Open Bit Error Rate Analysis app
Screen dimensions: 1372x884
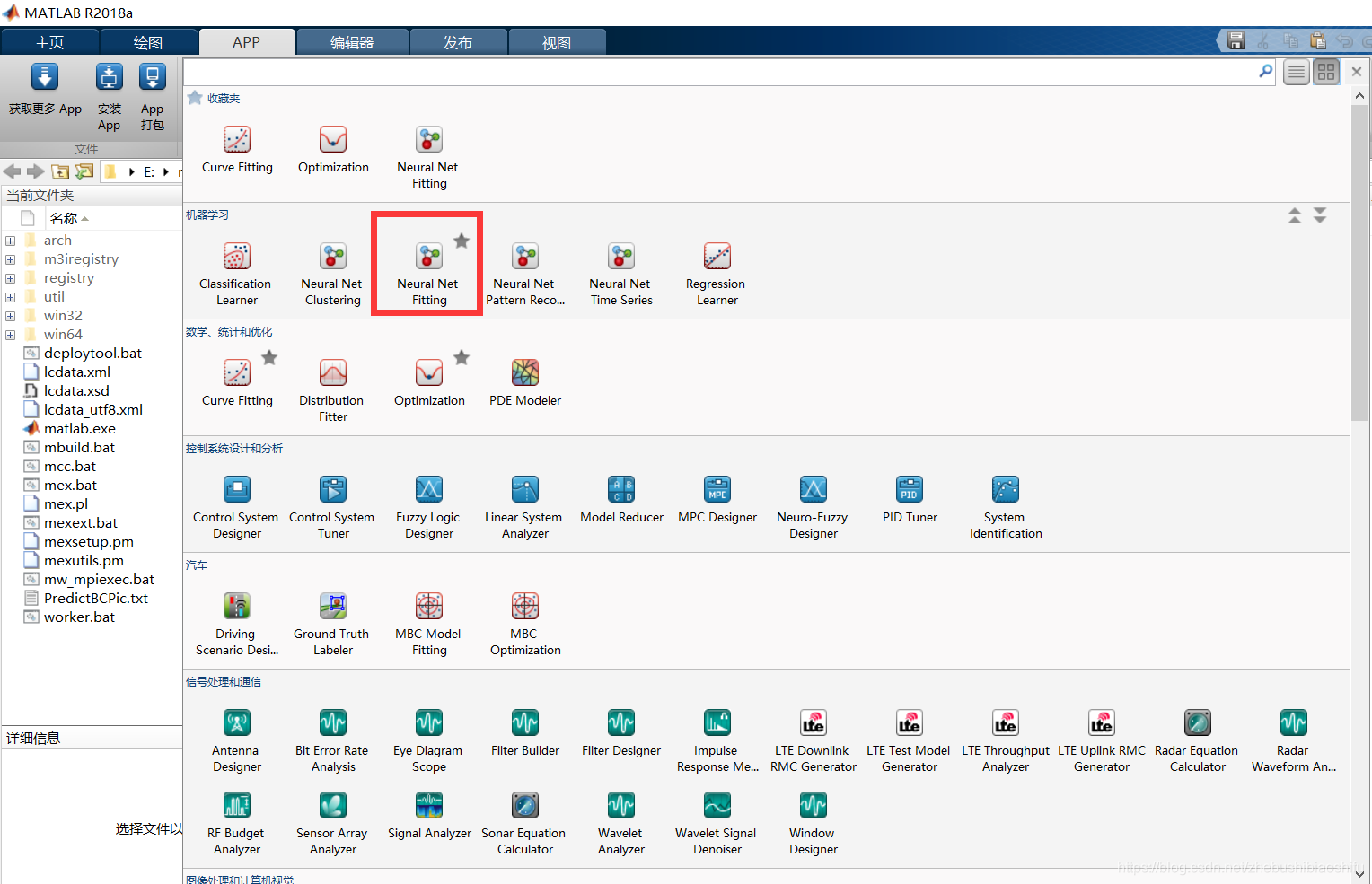(x=332, y=740)
